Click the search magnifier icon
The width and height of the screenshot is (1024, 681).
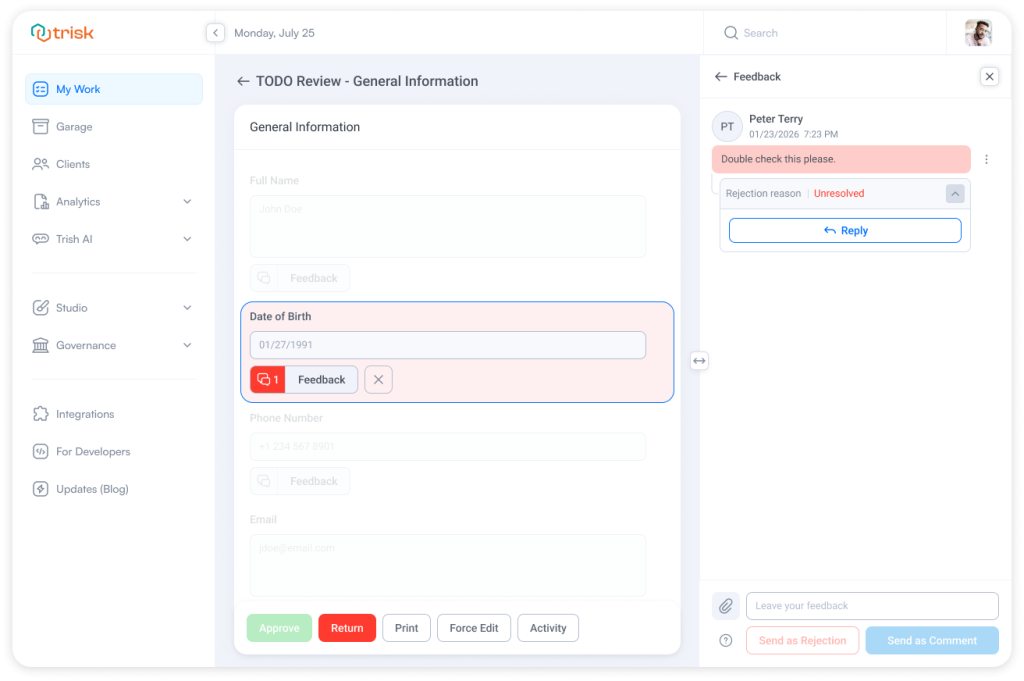tap(731, 32)
